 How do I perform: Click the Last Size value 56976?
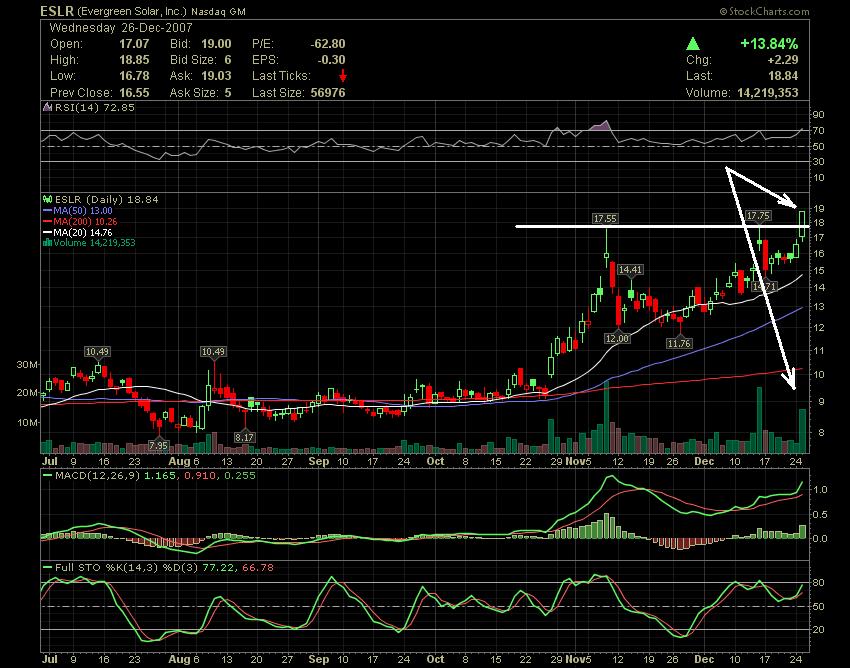tap(328, 93)
